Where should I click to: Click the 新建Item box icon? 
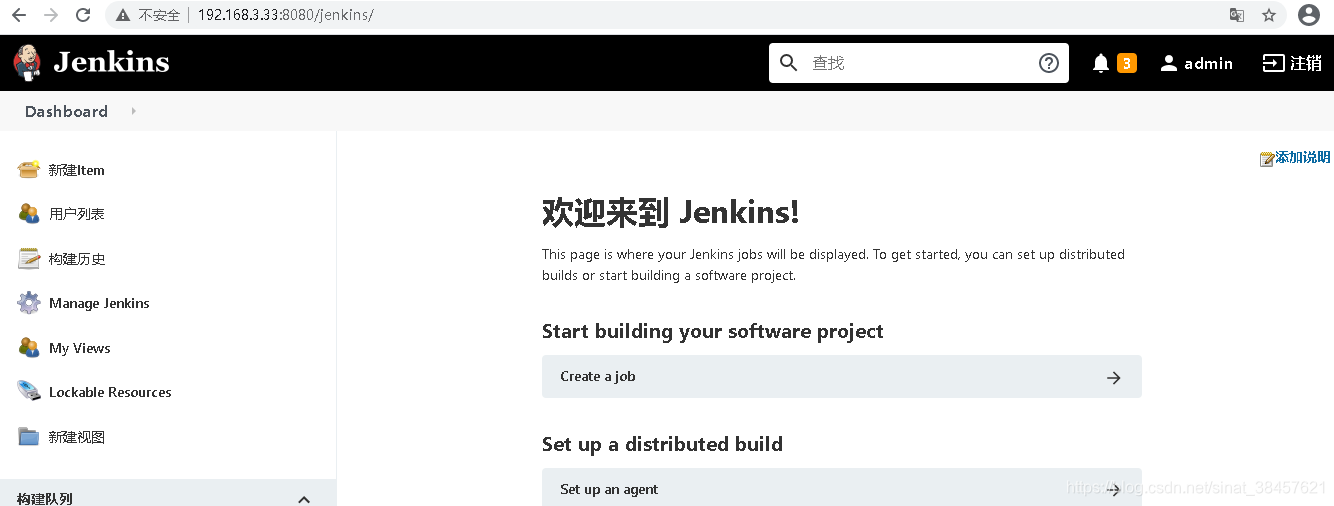click(29, 169)
